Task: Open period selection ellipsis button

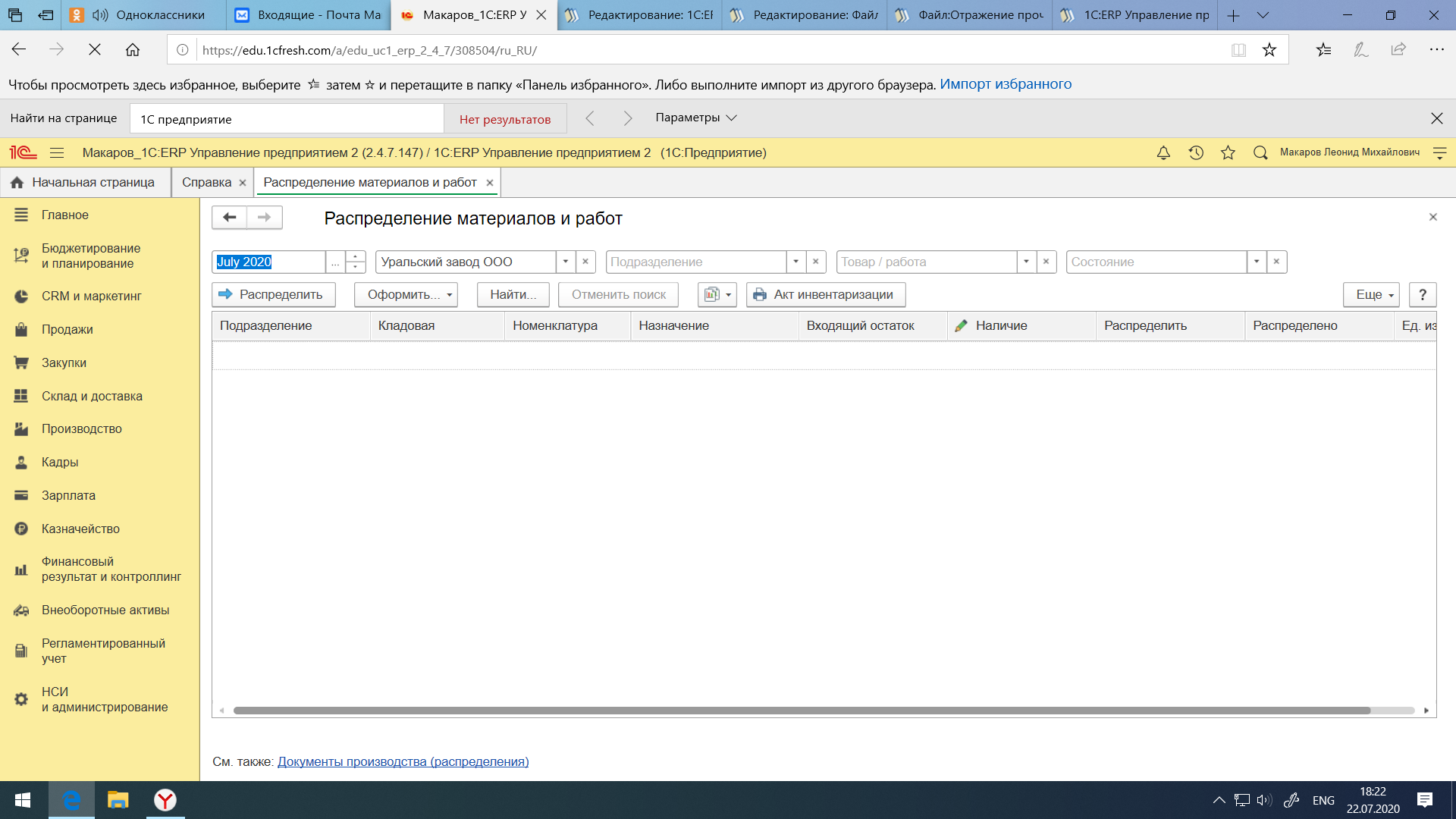Action: (x=335, y=262)
